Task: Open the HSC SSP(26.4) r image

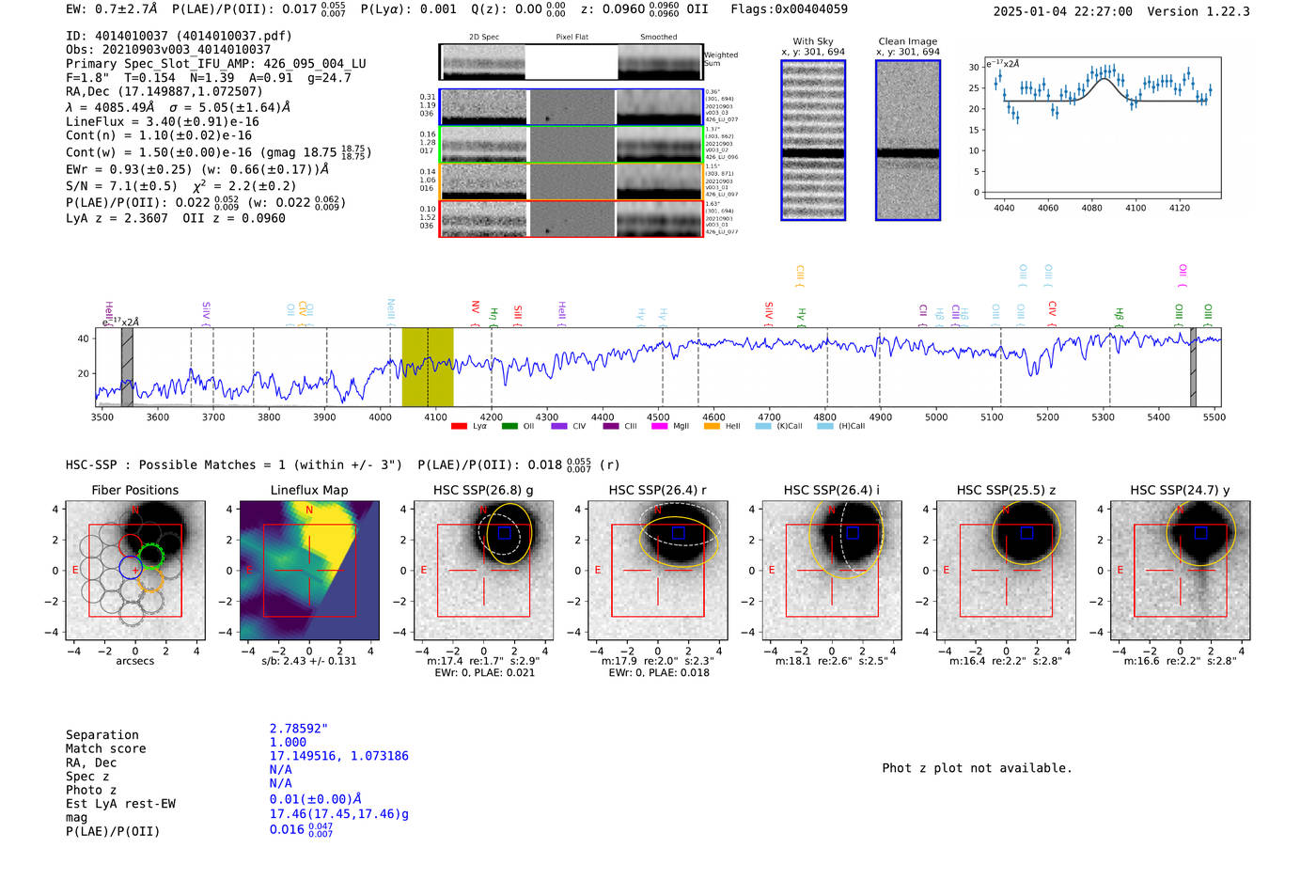Action: (x=658, y=571)
